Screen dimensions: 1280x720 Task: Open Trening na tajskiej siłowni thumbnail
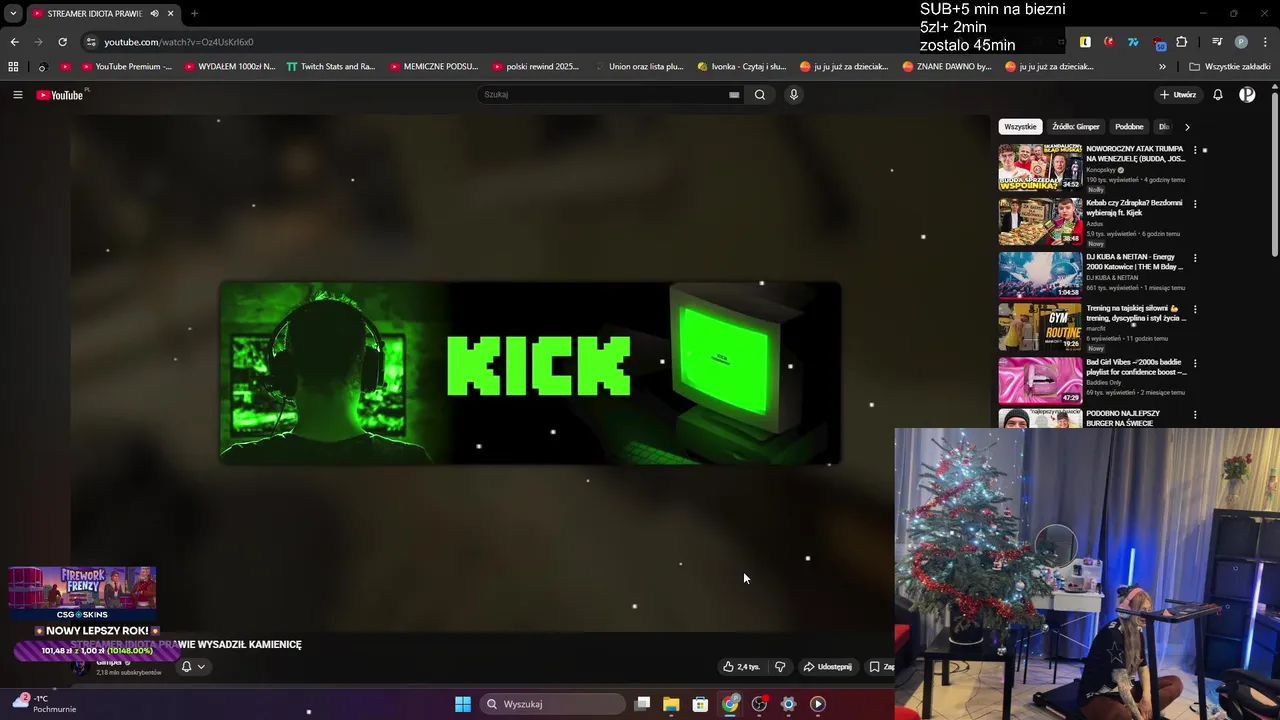tap(1040, 327)
